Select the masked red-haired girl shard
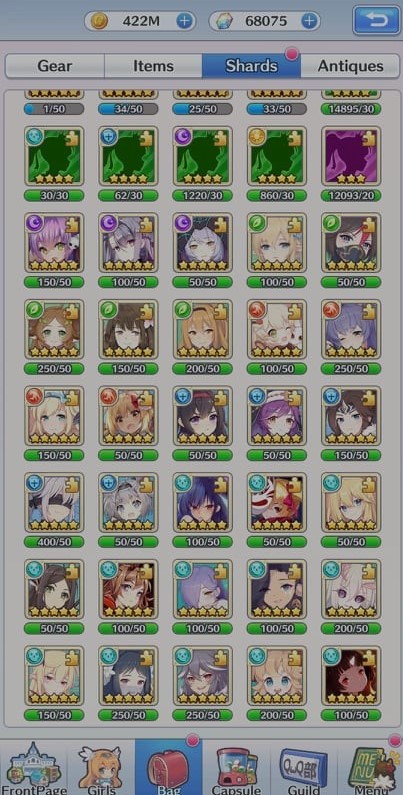 pyautogui.click(x=351, y=243)
